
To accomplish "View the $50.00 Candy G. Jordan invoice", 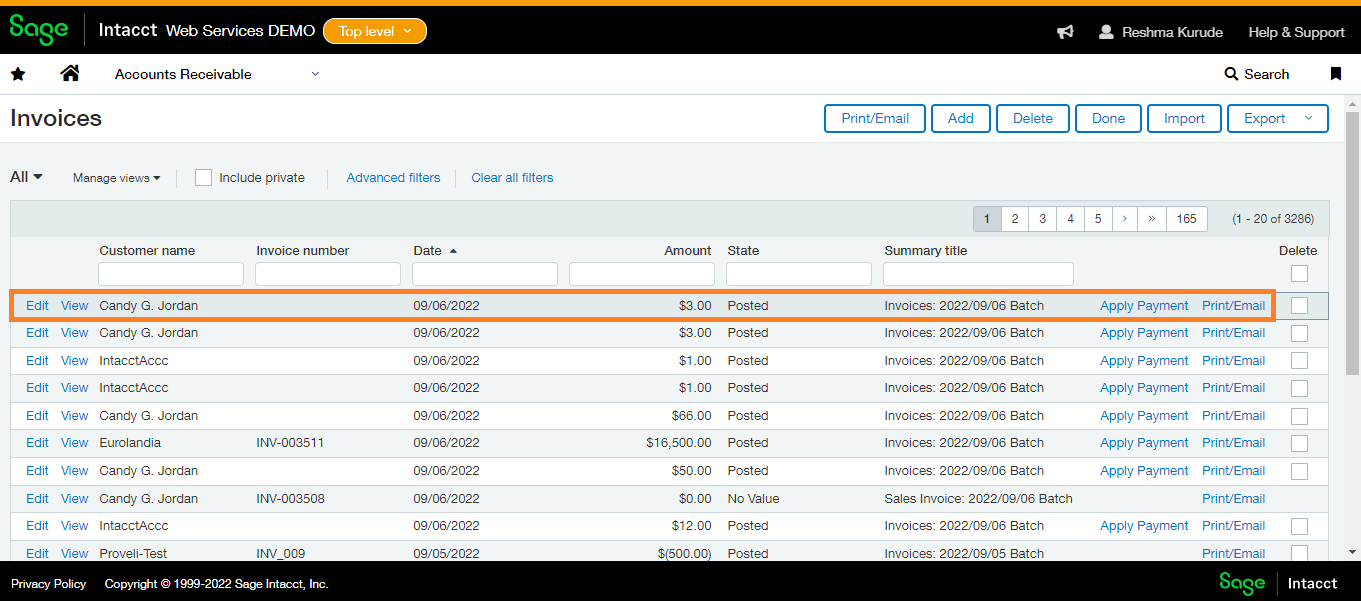I will 74,471.
